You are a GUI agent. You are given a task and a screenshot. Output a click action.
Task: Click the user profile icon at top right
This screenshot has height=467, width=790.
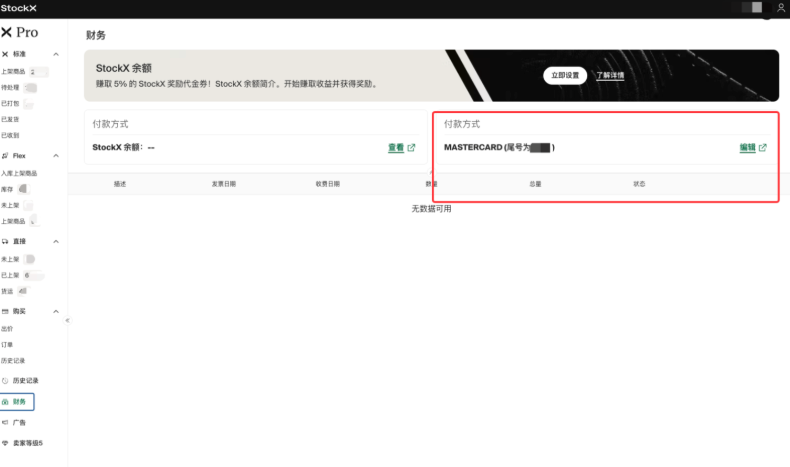(x=781, y=8)
